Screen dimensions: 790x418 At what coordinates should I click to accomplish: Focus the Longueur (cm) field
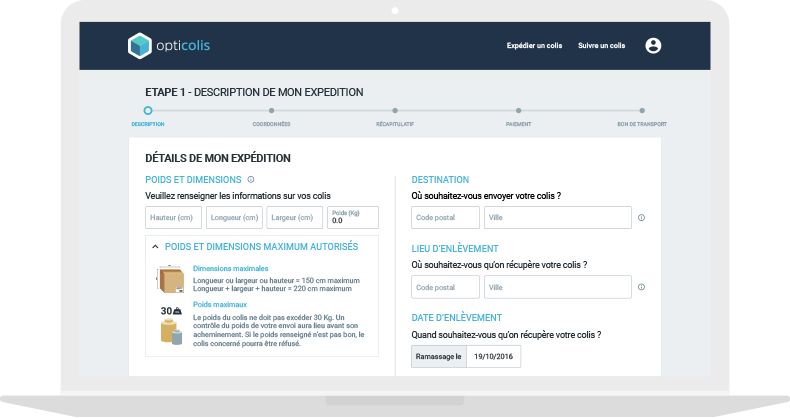pos(234,218)
